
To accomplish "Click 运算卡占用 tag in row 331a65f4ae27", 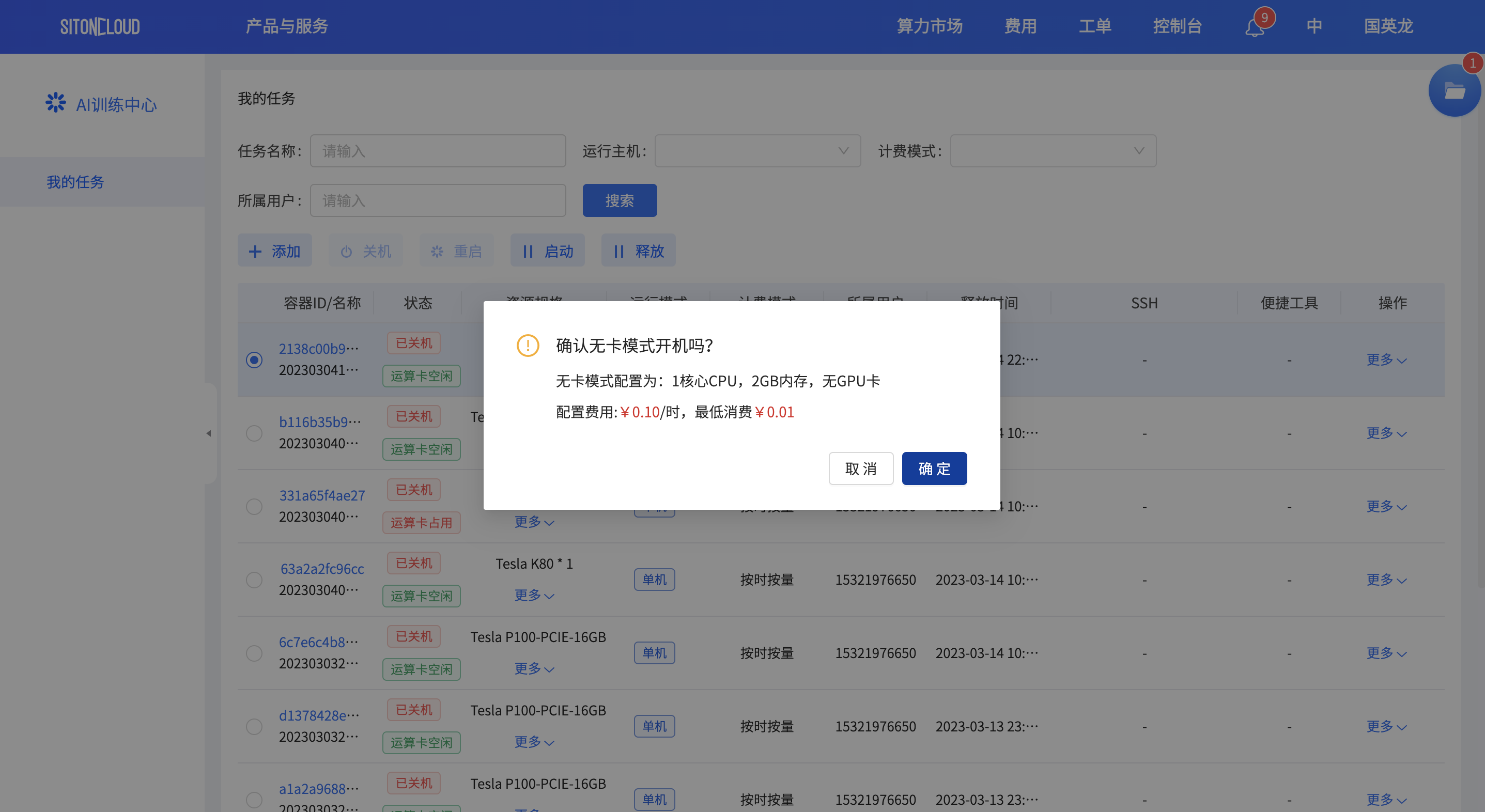I will click(x=421, y=522).
